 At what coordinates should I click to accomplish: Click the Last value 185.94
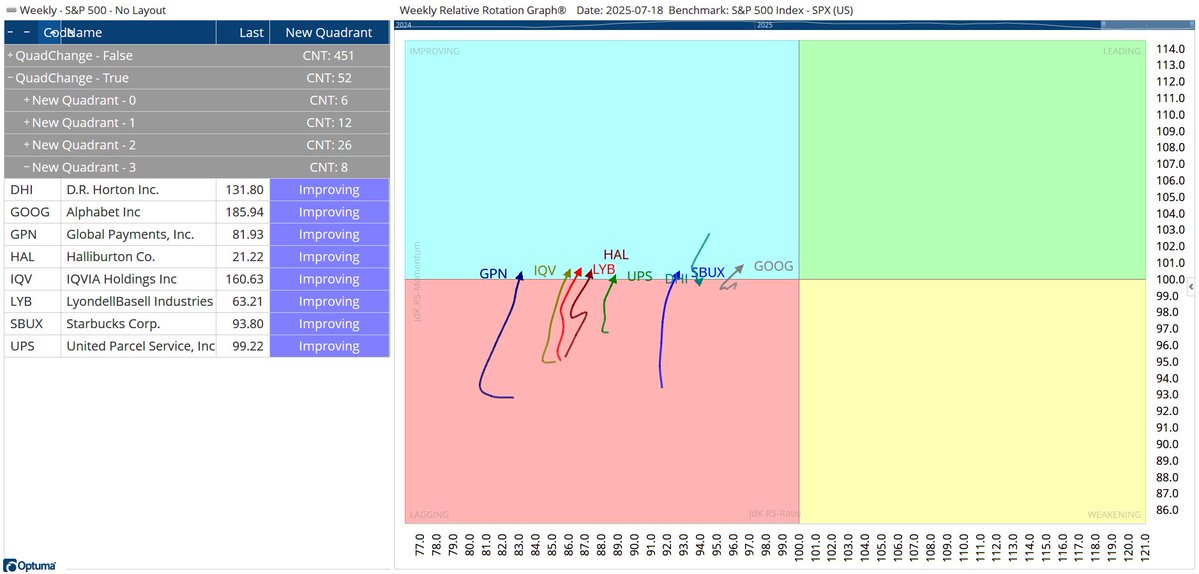click(x=245, y=212)
